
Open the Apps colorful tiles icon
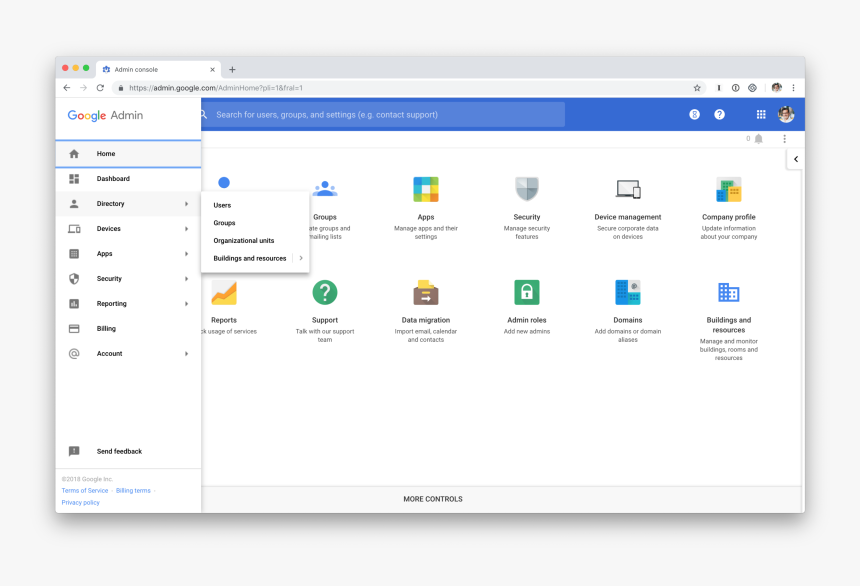tap(426, 189)
